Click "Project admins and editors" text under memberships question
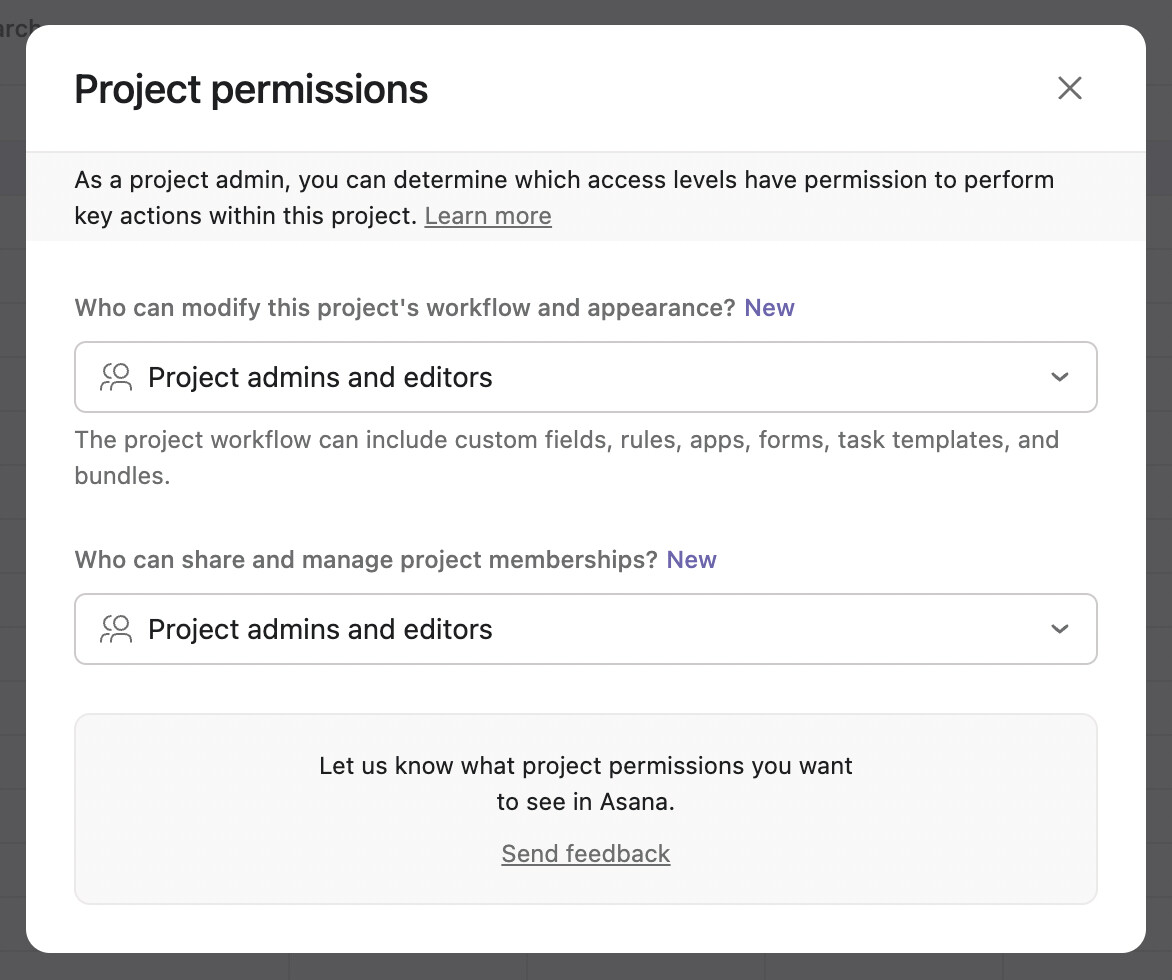 320,629
